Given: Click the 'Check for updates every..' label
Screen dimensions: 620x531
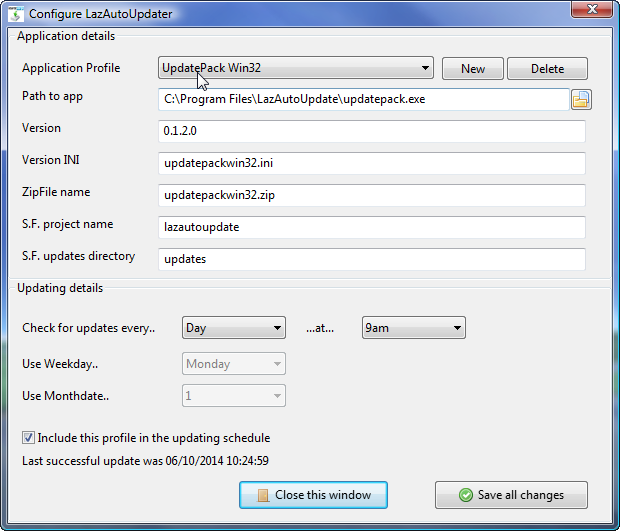Looking at the screenshot, I should [x=89, y=328].
